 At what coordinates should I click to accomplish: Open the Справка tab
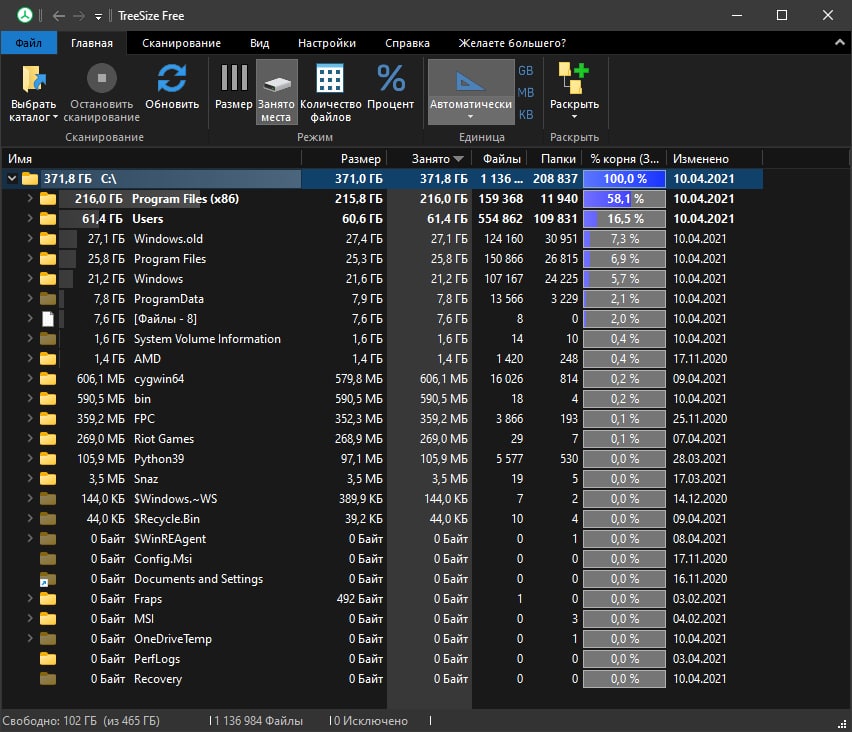click(x=407, y=43)
